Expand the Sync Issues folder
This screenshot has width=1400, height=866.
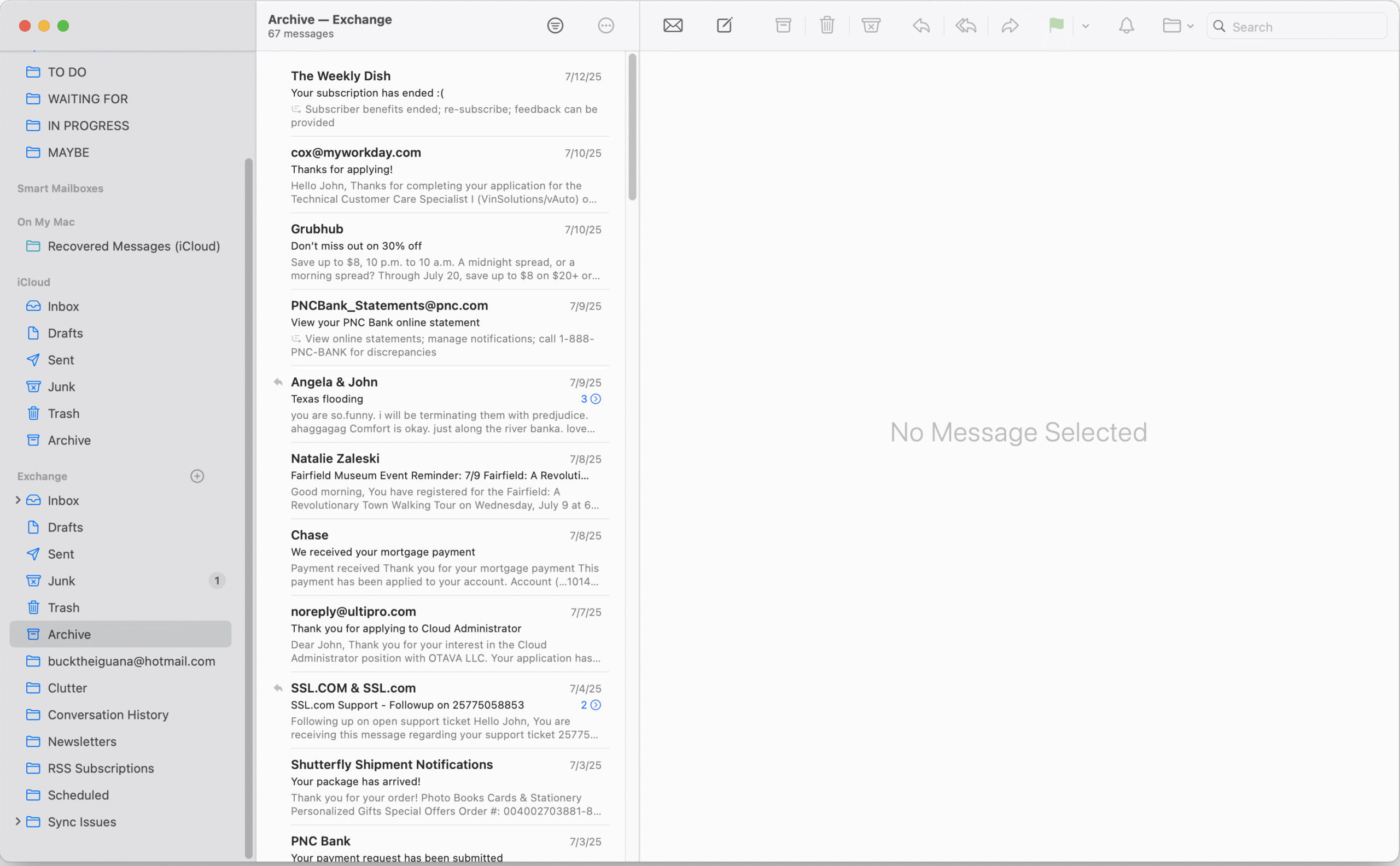[17, 821]
